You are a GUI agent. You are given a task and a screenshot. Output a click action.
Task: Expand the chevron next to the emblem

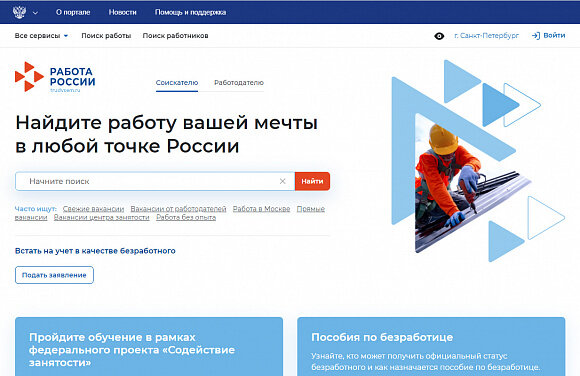[x=35, y=13]
